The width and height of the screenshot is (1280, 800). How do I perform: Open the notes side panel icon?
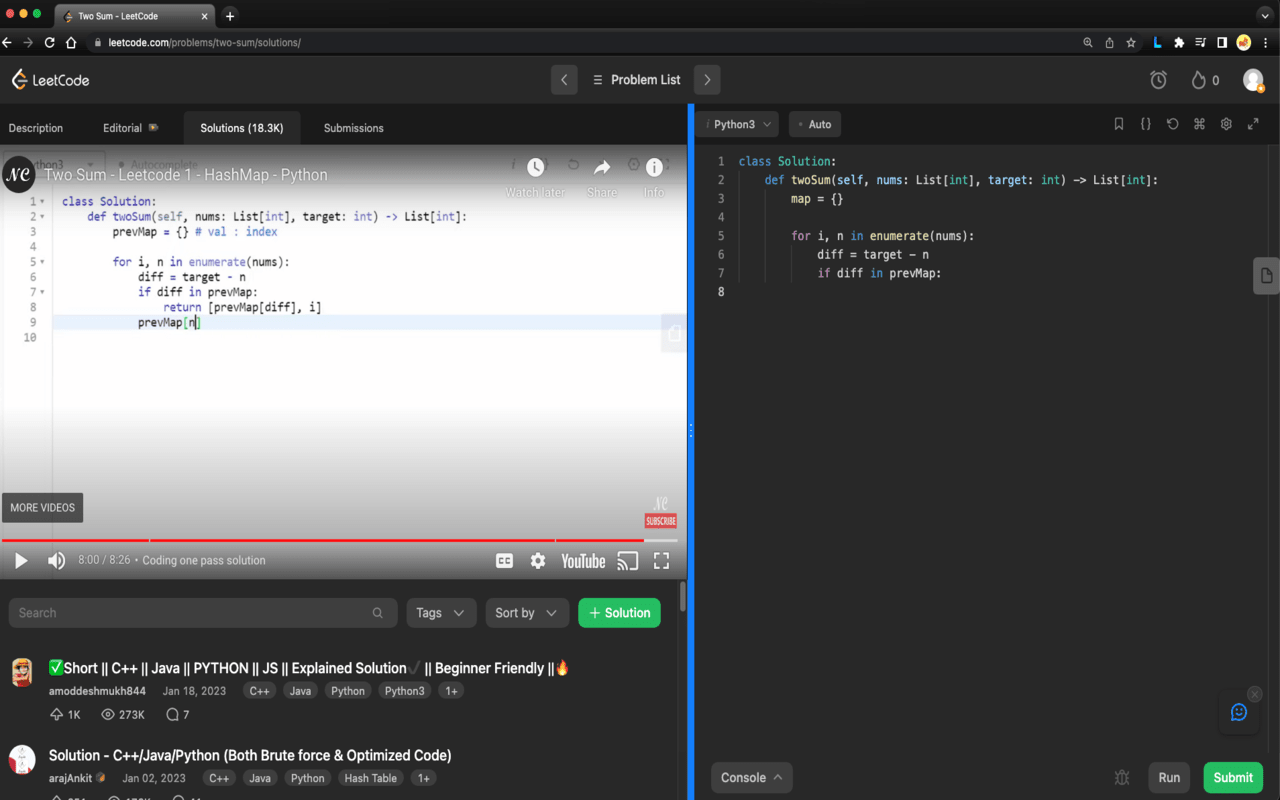click(x=1266, y=276)
